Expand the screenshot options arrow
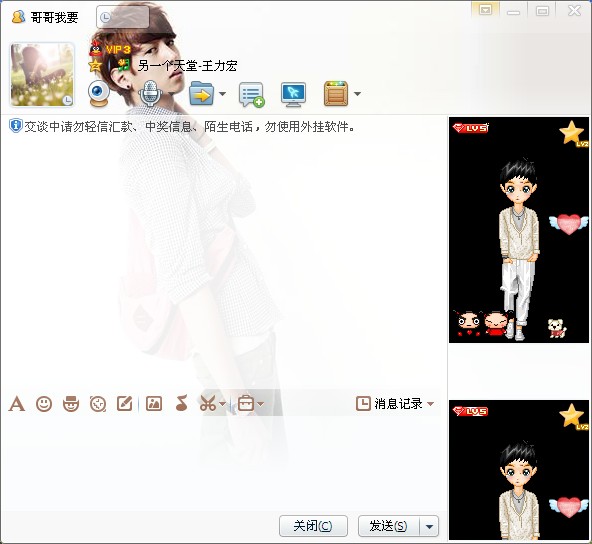The image size is (592, 544). point(222,404)
